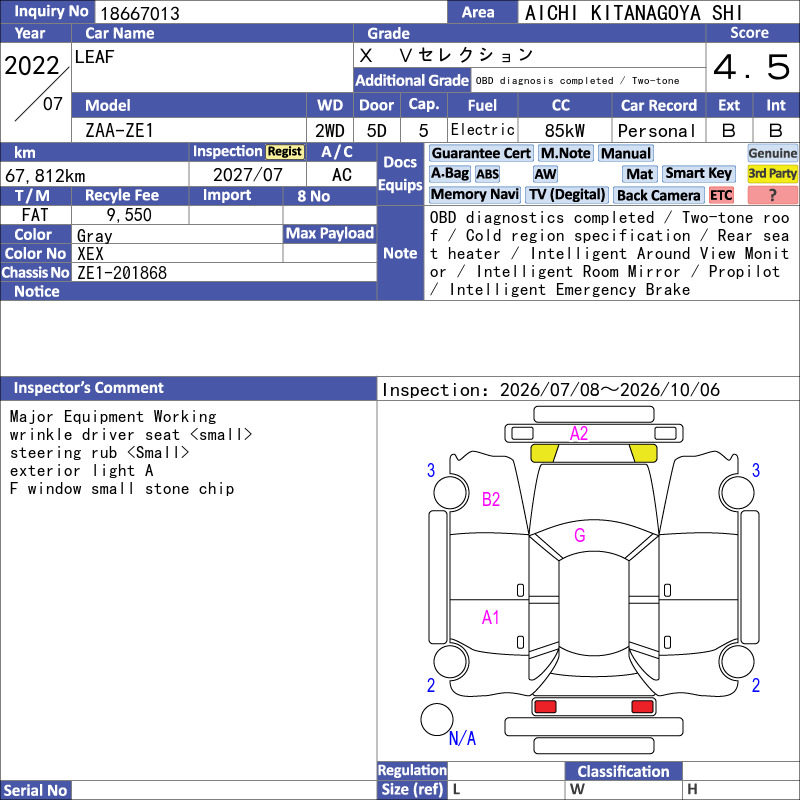Click the Regist inspection tag

(x=285, y=152)
